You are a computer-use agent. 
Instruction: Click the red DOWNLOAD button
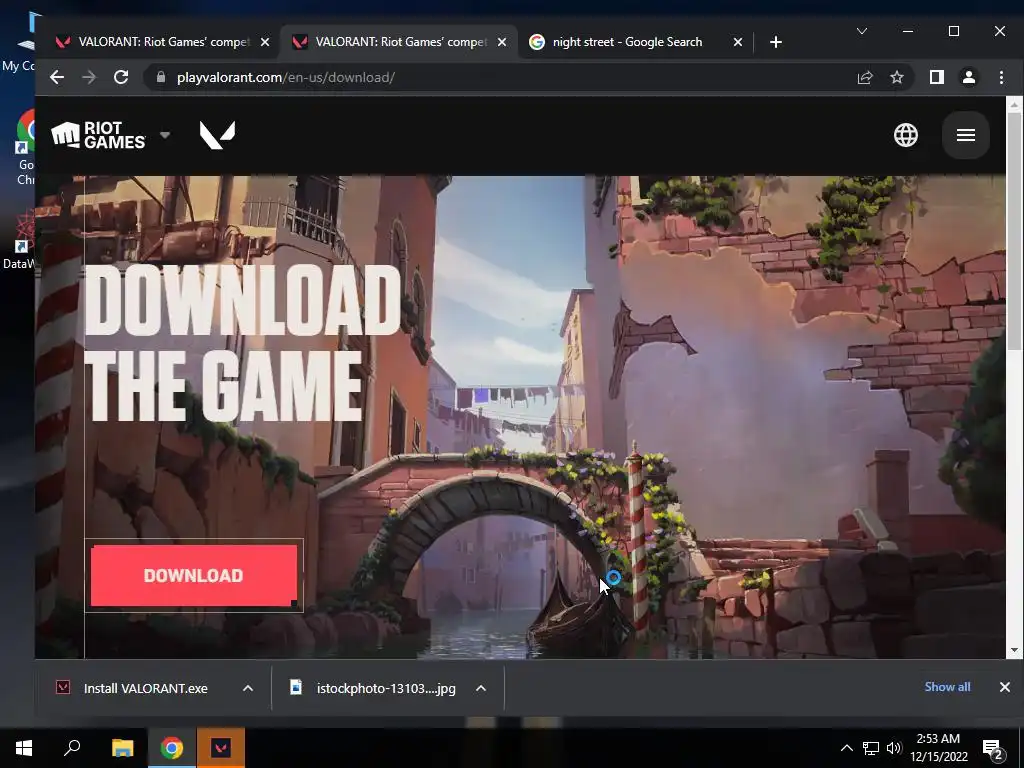coord(194,575)
